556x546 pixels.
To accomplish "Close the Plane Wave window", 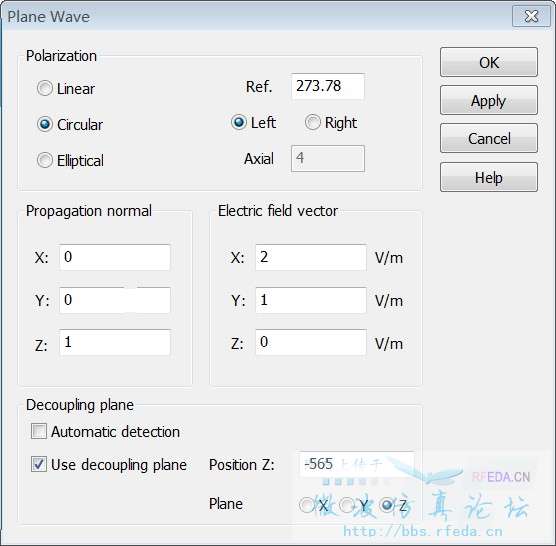I will click(x=531, y=16).
